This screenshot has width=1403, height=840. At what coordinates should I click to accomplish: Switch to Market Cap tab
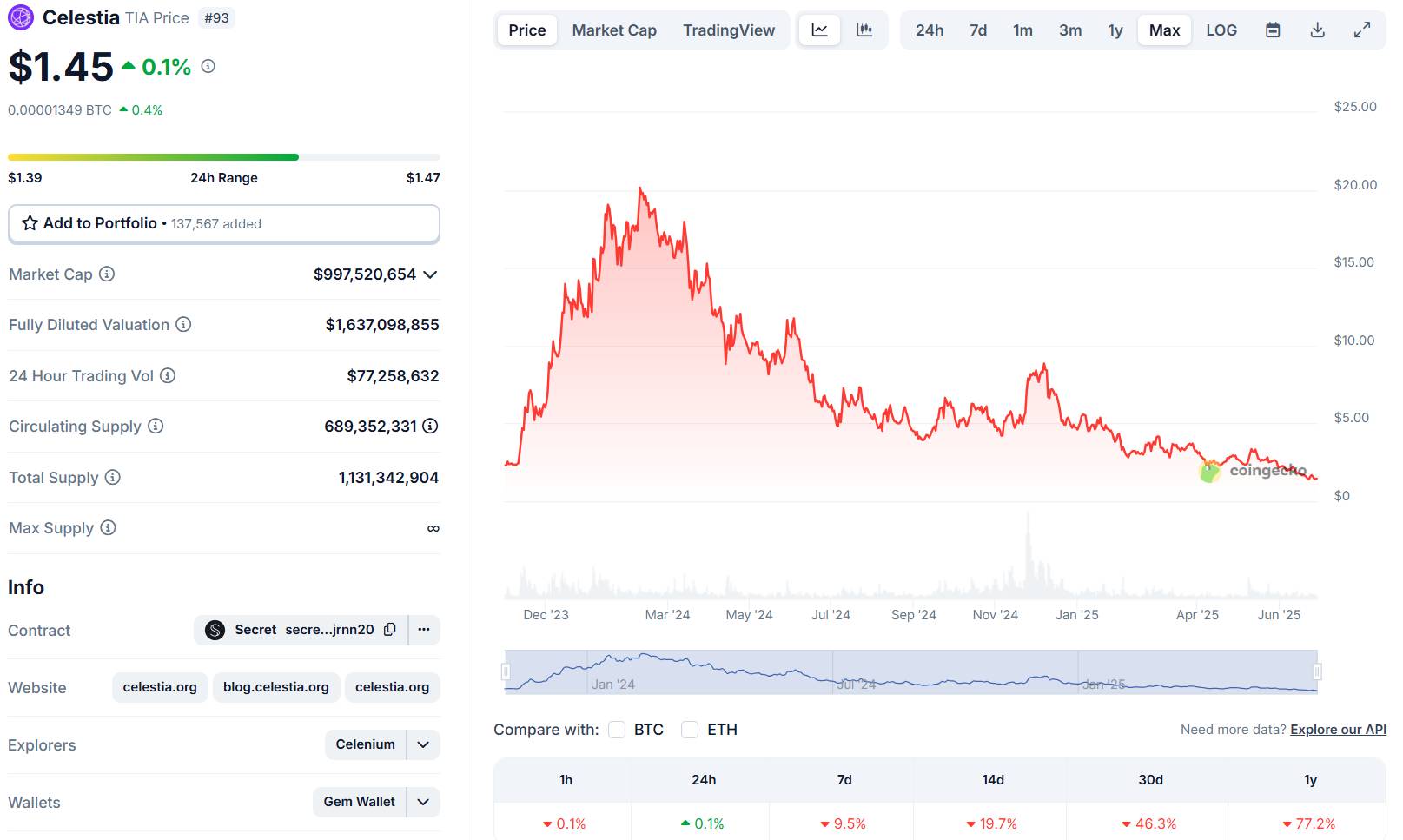coord(614,30)
